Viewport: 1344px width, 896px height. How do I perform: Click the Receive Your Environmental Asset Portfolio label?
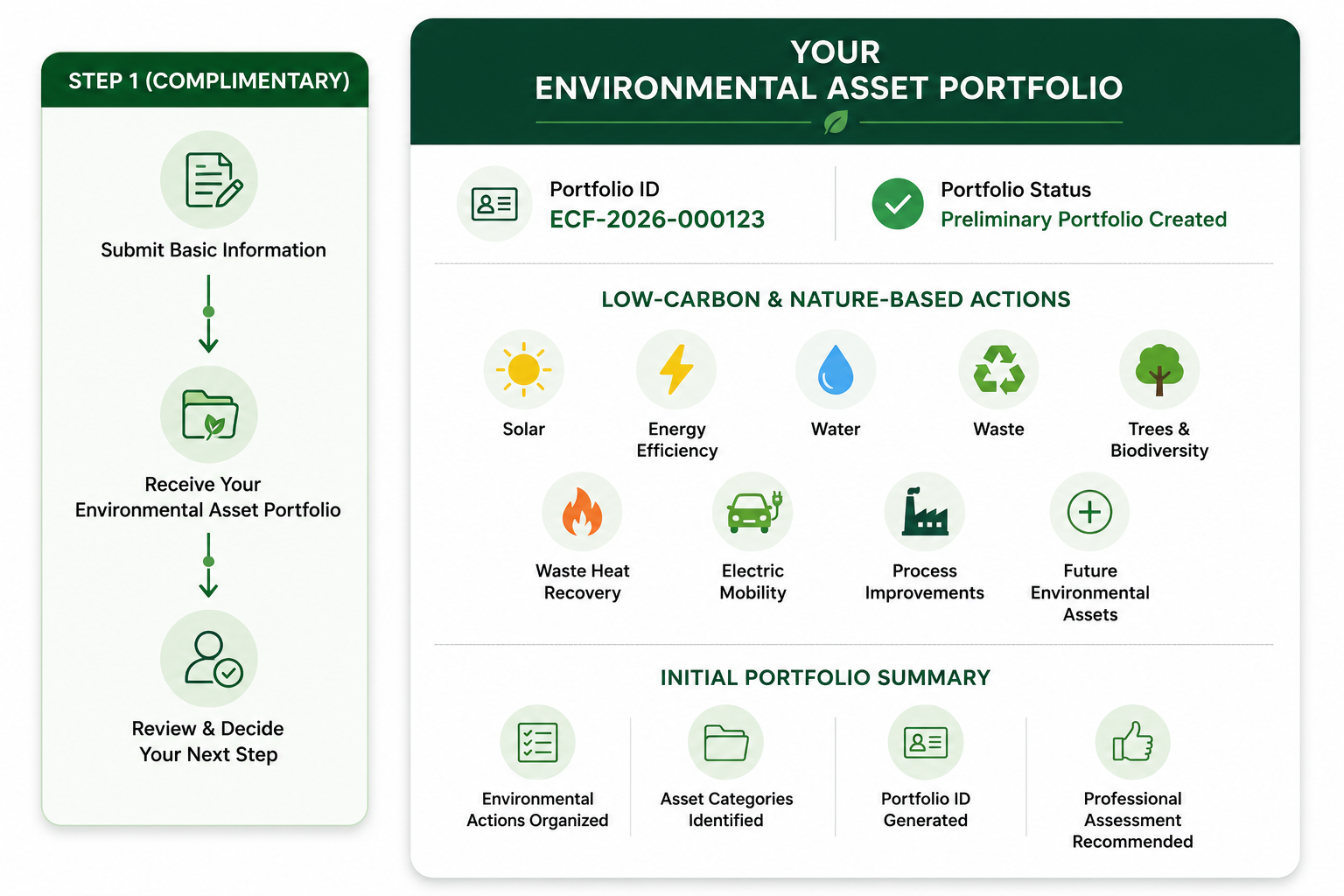coord(208,497)
